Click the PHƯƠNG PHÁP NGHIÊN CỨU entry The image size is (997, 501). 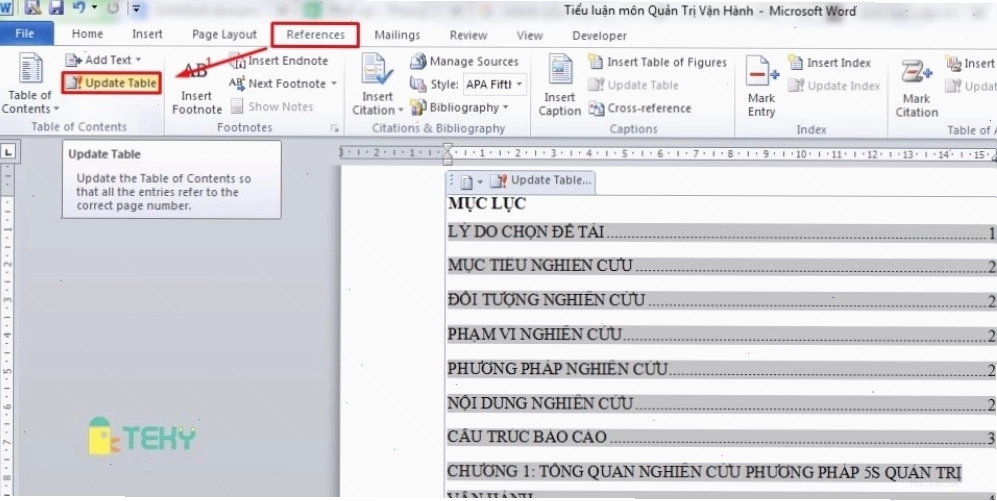722,369
